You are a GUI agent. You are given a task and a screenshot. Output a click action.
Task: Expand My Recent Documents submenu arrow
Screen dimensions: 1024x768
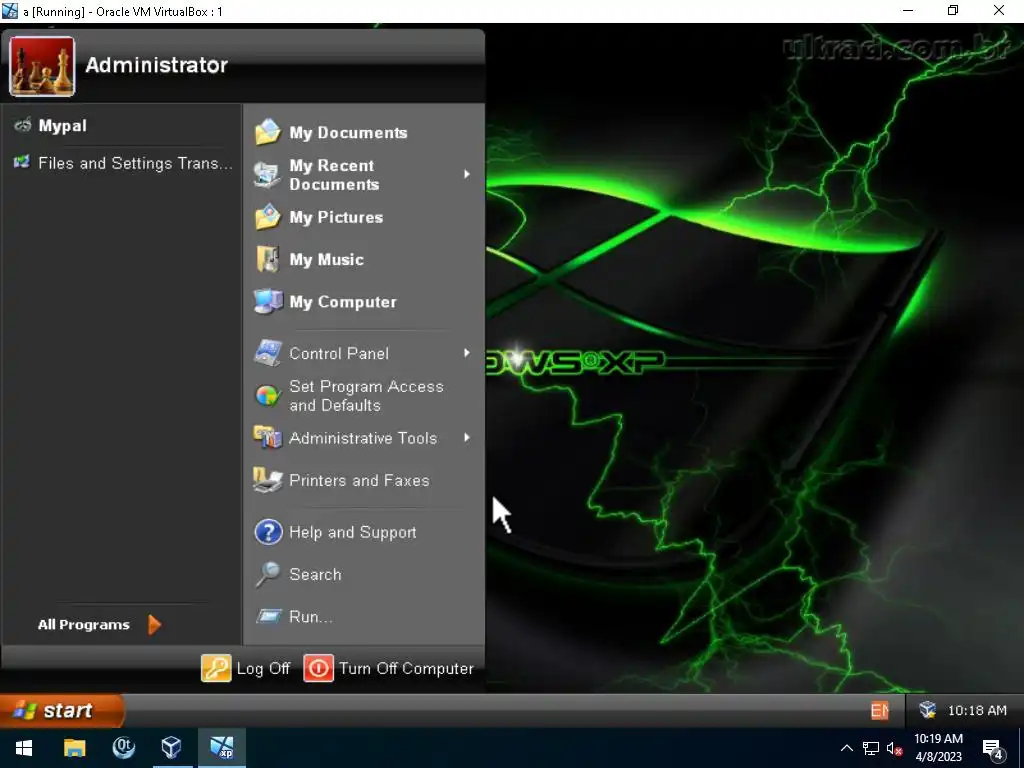click(x=466, y=174)
